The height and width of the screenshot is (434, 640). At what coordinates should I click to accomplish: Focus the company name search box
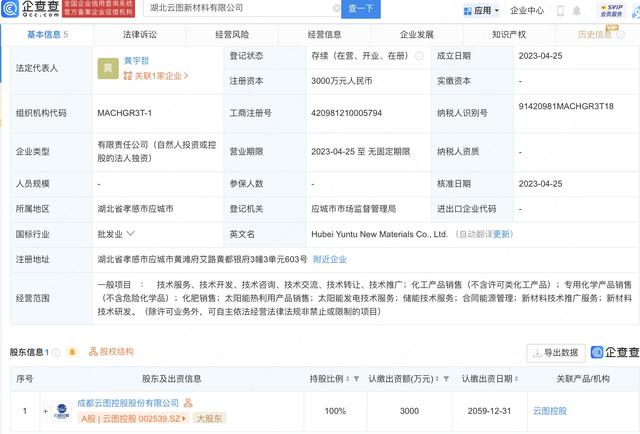[x=241, y=8]
